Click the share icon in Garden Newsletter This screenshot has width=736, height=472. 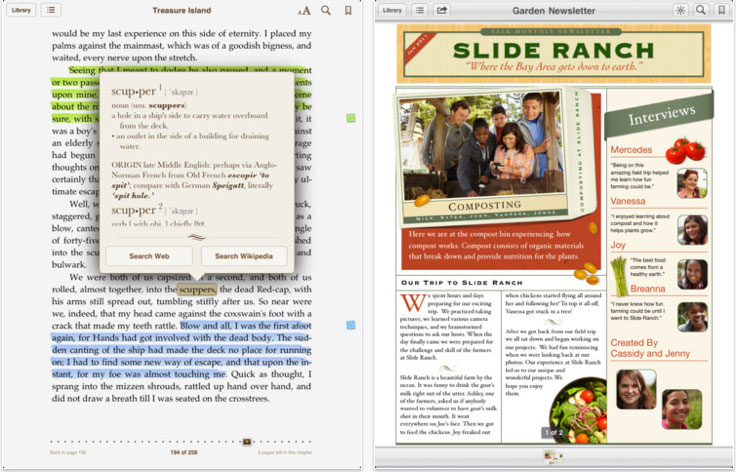coord(443,10)
